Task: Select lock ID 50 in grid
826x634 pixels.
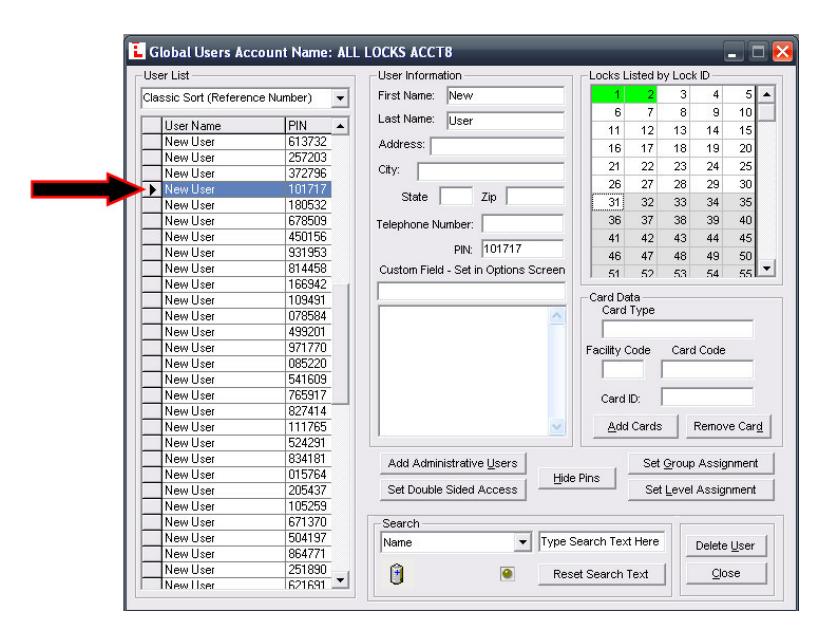Action: (739, 256)
